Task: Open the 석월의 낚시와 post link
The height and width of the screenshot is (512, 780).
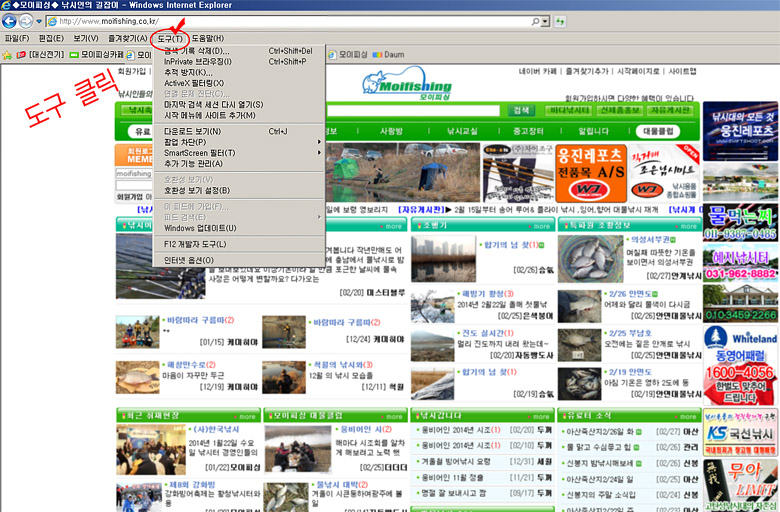Action: pos(343,365)
